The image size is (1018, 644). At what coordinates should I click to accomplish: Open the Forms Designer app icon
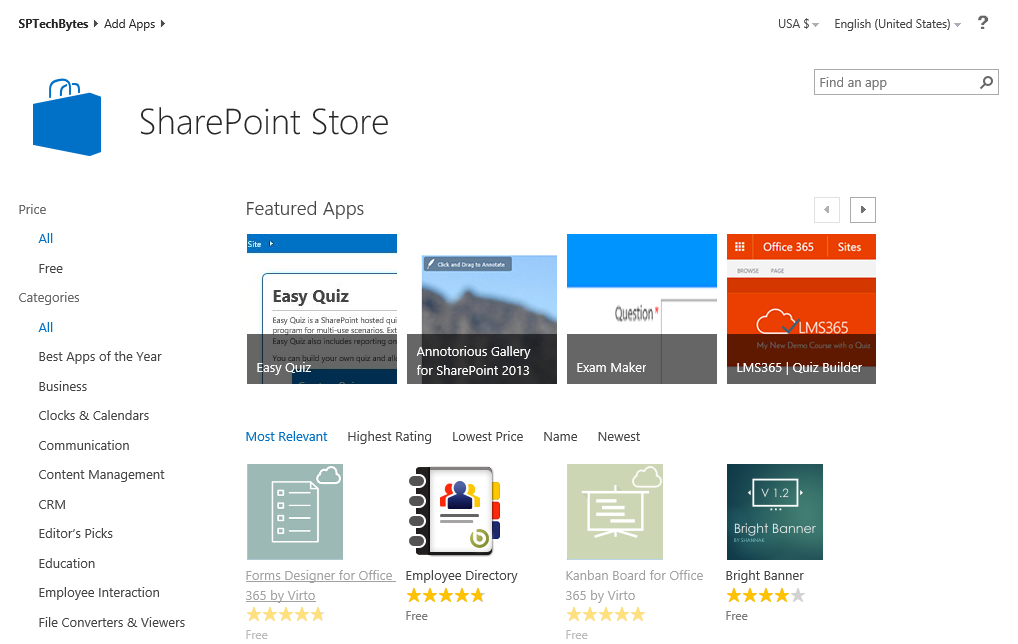[294, 511]
